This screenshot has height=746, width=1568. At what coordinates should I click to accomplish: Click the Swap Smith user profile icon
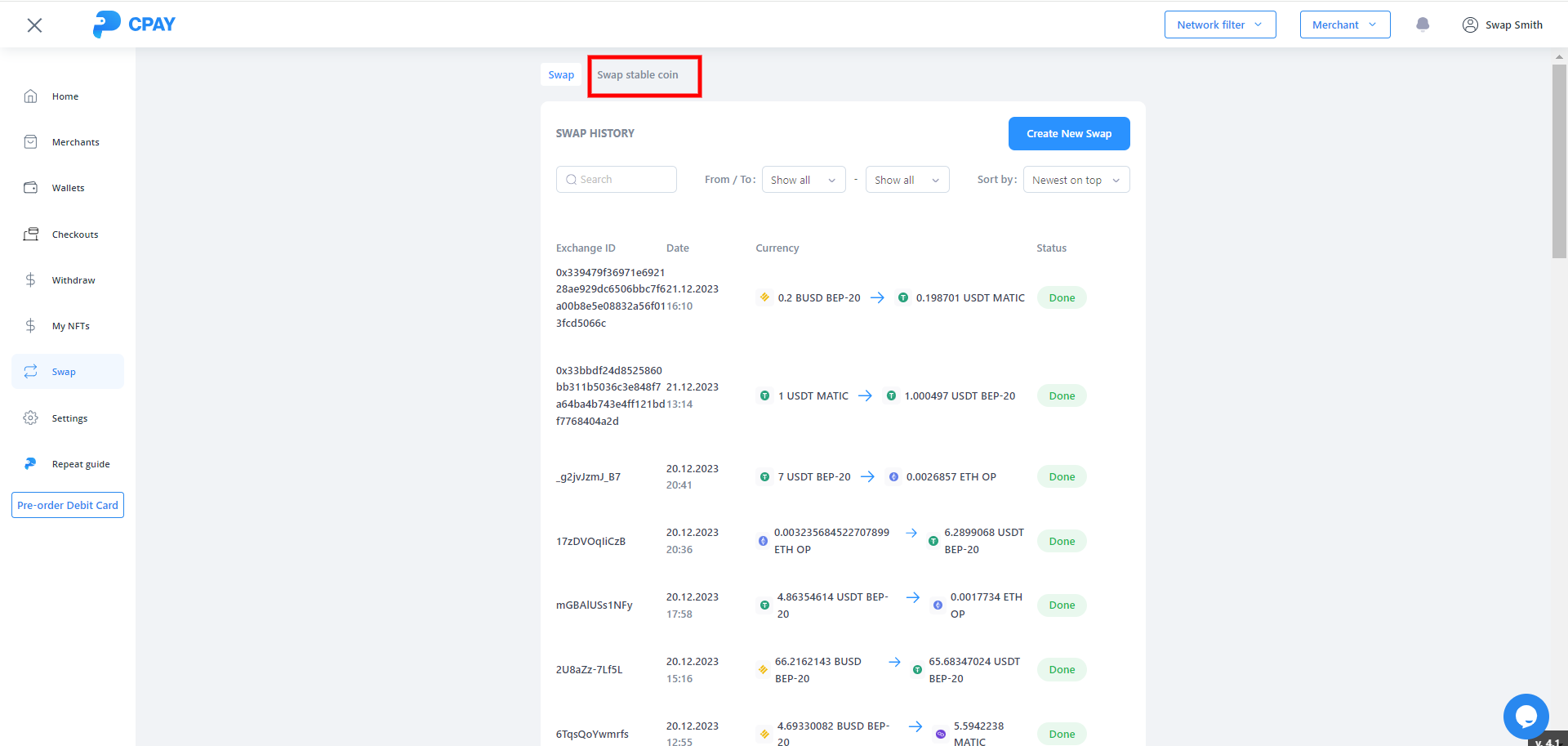coord(1470,25)
